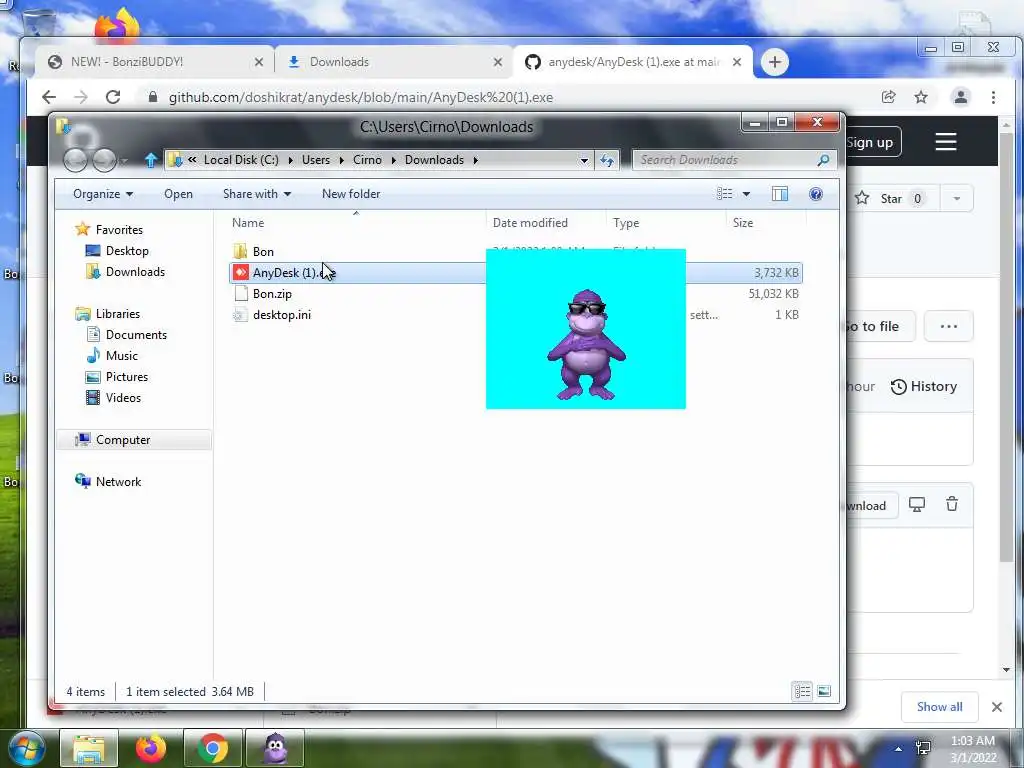Click the BonziBuddy taskbar icon
Image resolution: width=1024 pixels, height=768 pixels.
point(275,748)
